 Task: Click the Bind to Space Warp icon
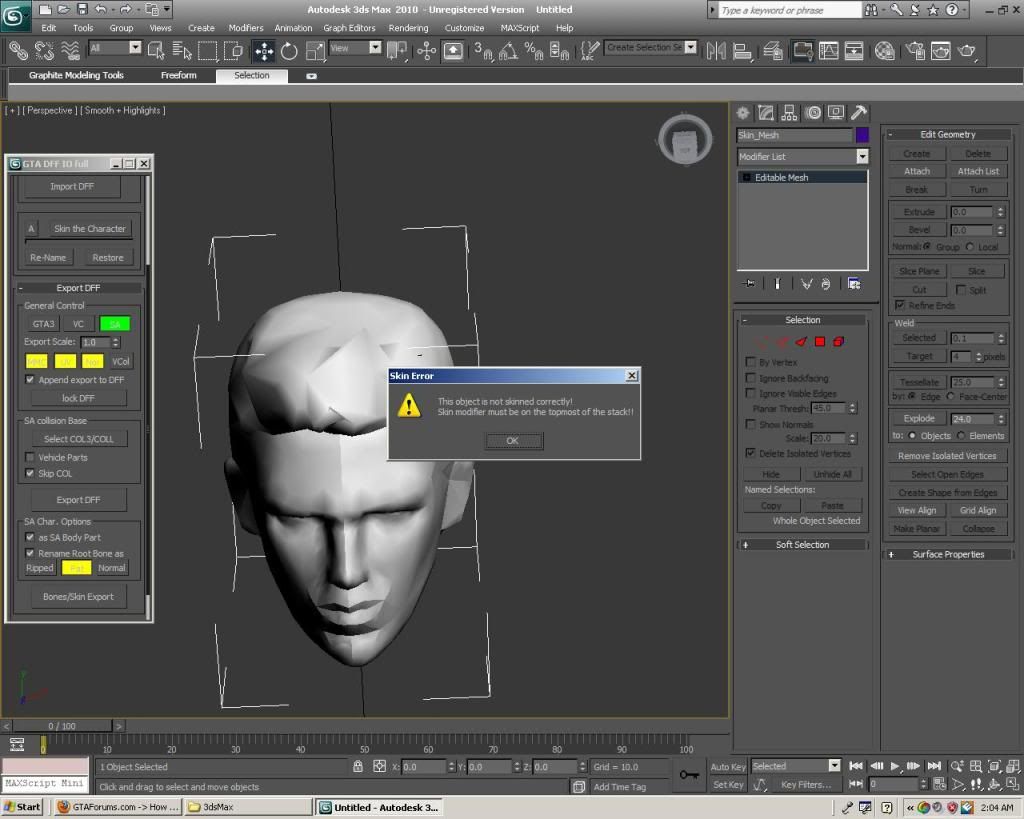click(x=70, y=51)
